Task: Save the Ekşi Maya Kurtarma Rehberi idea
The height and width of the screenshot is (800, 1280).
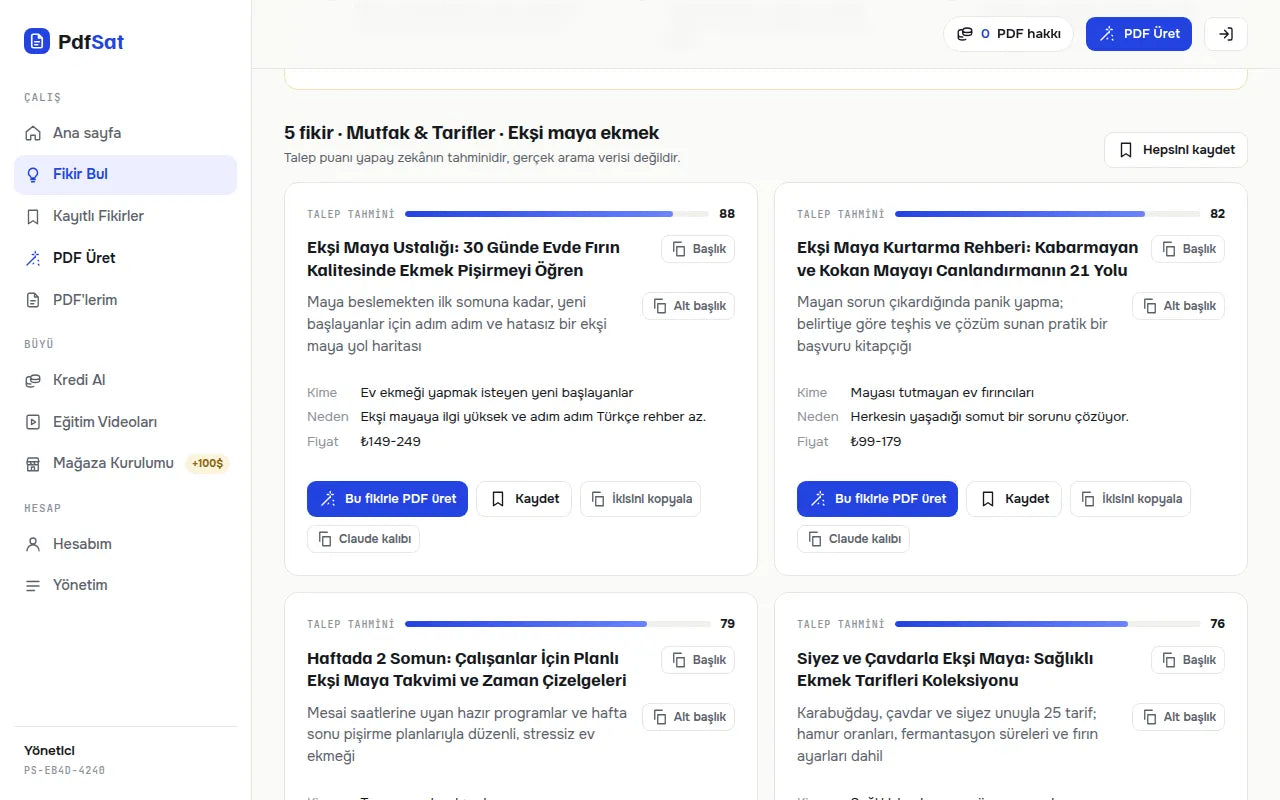Action: pyautogui.click(x=1014, y=499)
